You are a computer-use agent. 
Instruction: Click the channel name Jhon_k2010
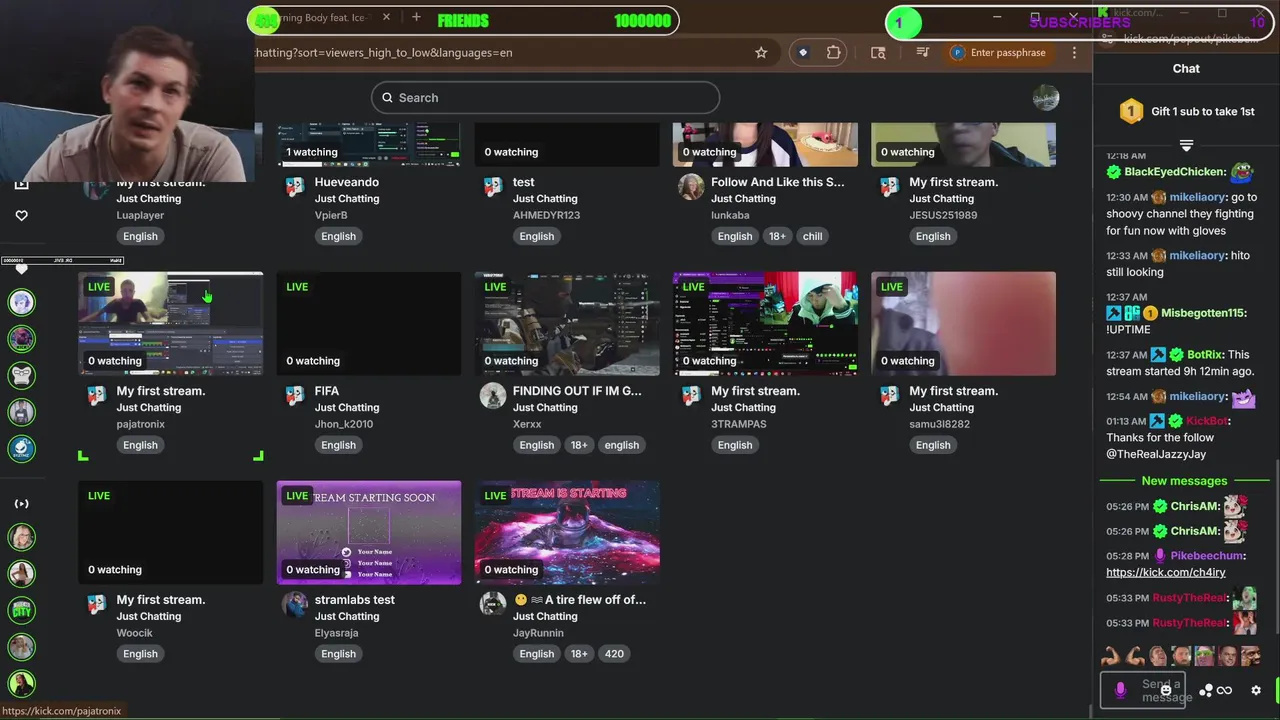pos(344,424)
